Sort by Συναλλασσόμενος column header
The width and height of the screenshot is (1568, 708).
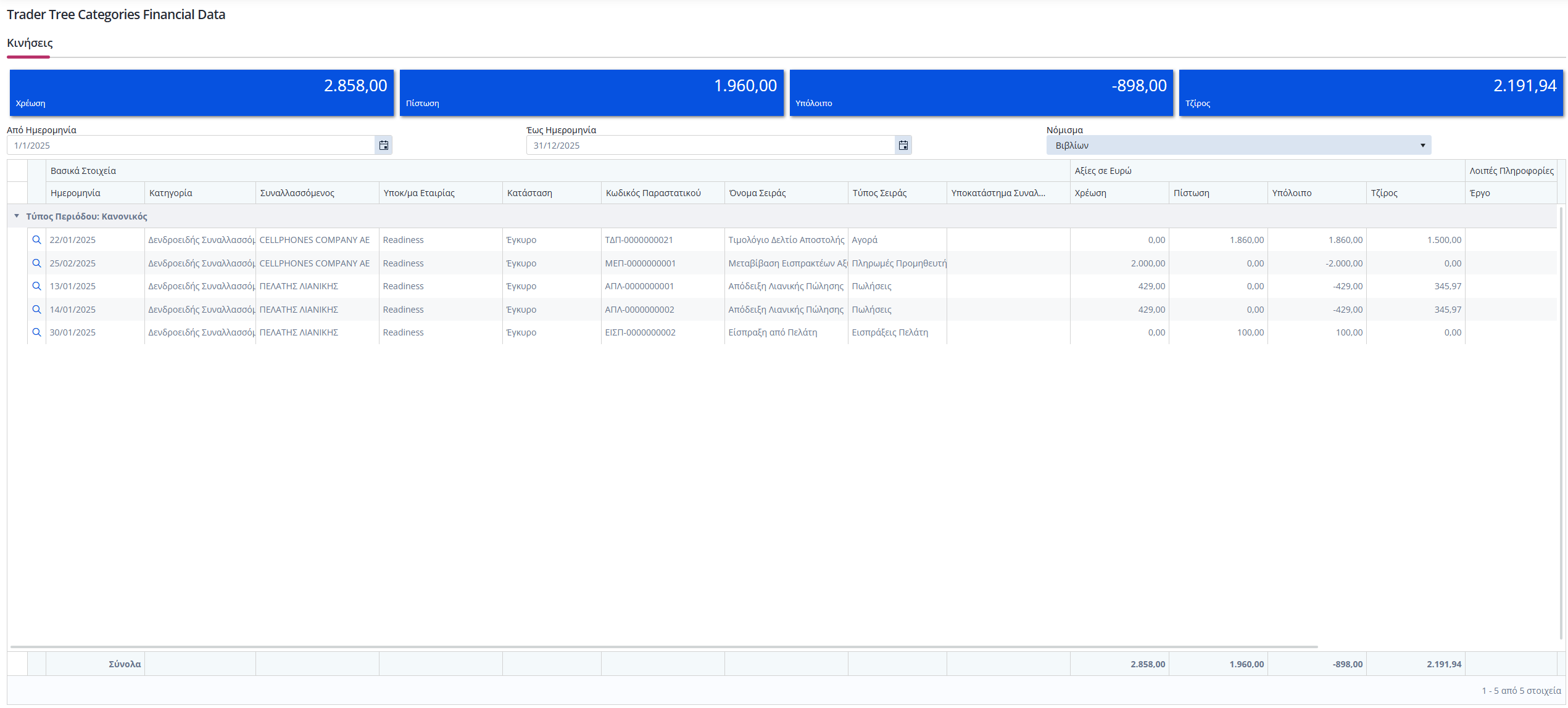tap(317, 193)
